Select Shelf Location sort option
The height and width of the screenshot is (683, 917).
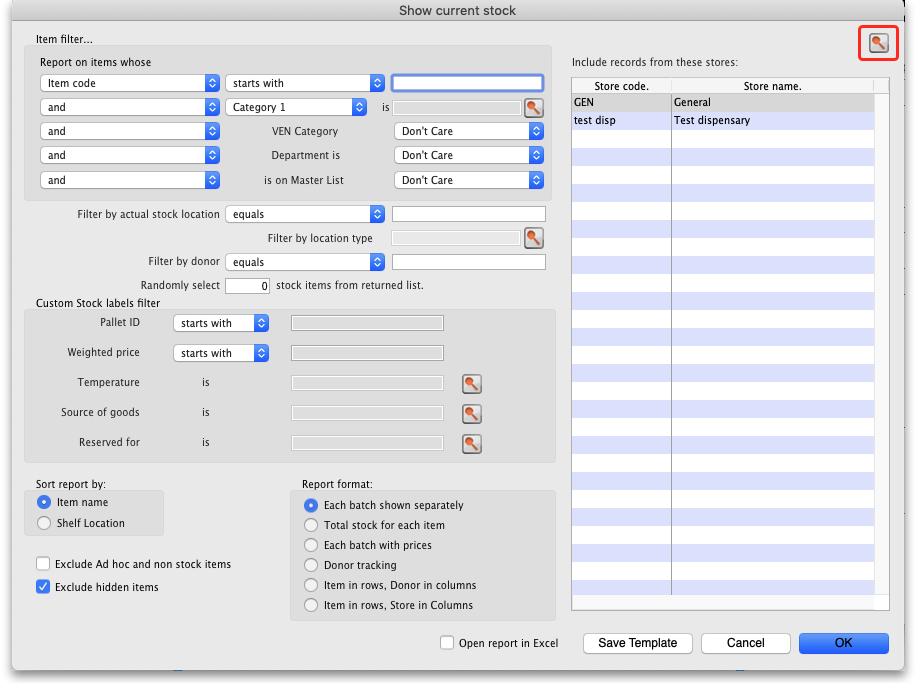pyautogui.click(x=43, y=523)
